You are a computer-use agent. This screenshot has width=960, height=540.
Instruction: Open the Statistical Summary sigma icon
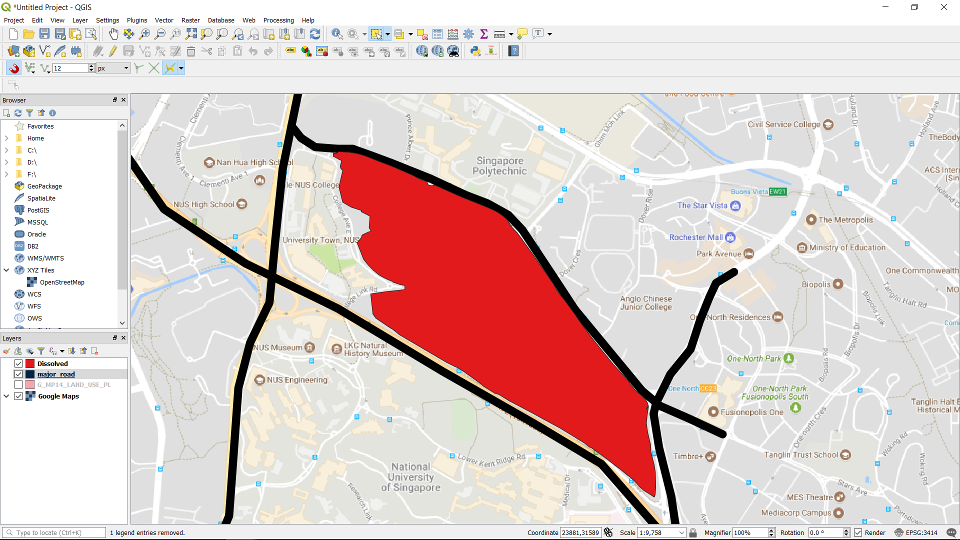click(483, 34)
